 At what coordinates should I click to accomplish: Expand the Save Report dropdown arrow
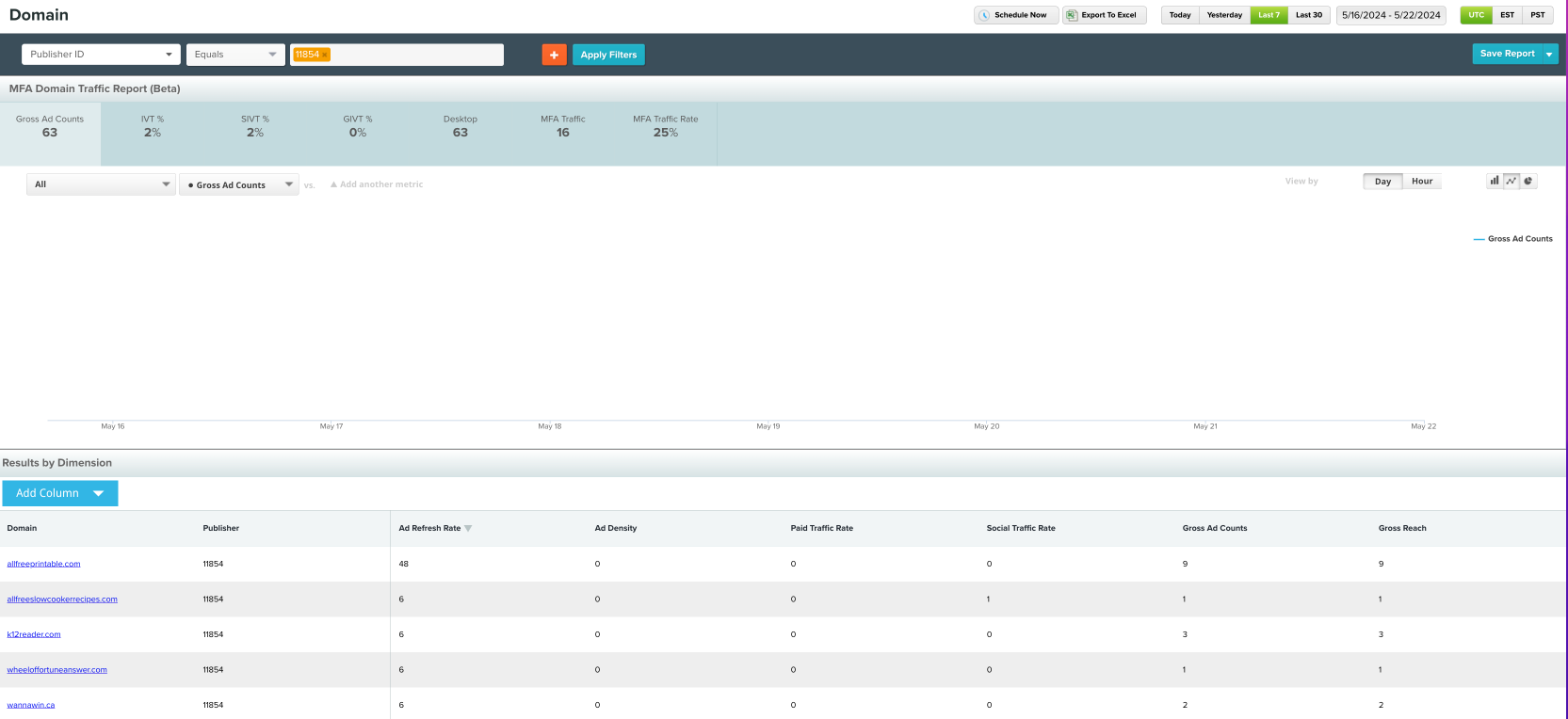(x=1549, y=54)
